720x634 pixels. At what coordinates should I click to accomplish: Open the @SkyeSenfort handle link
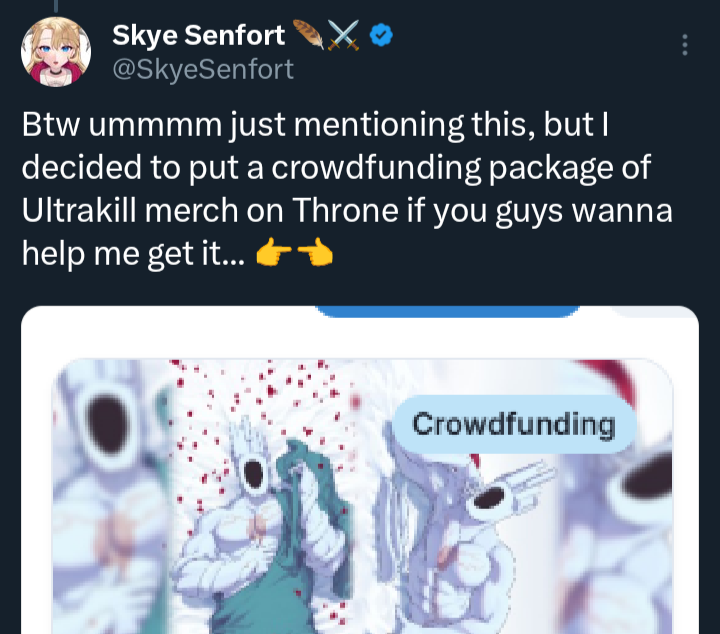203,70
